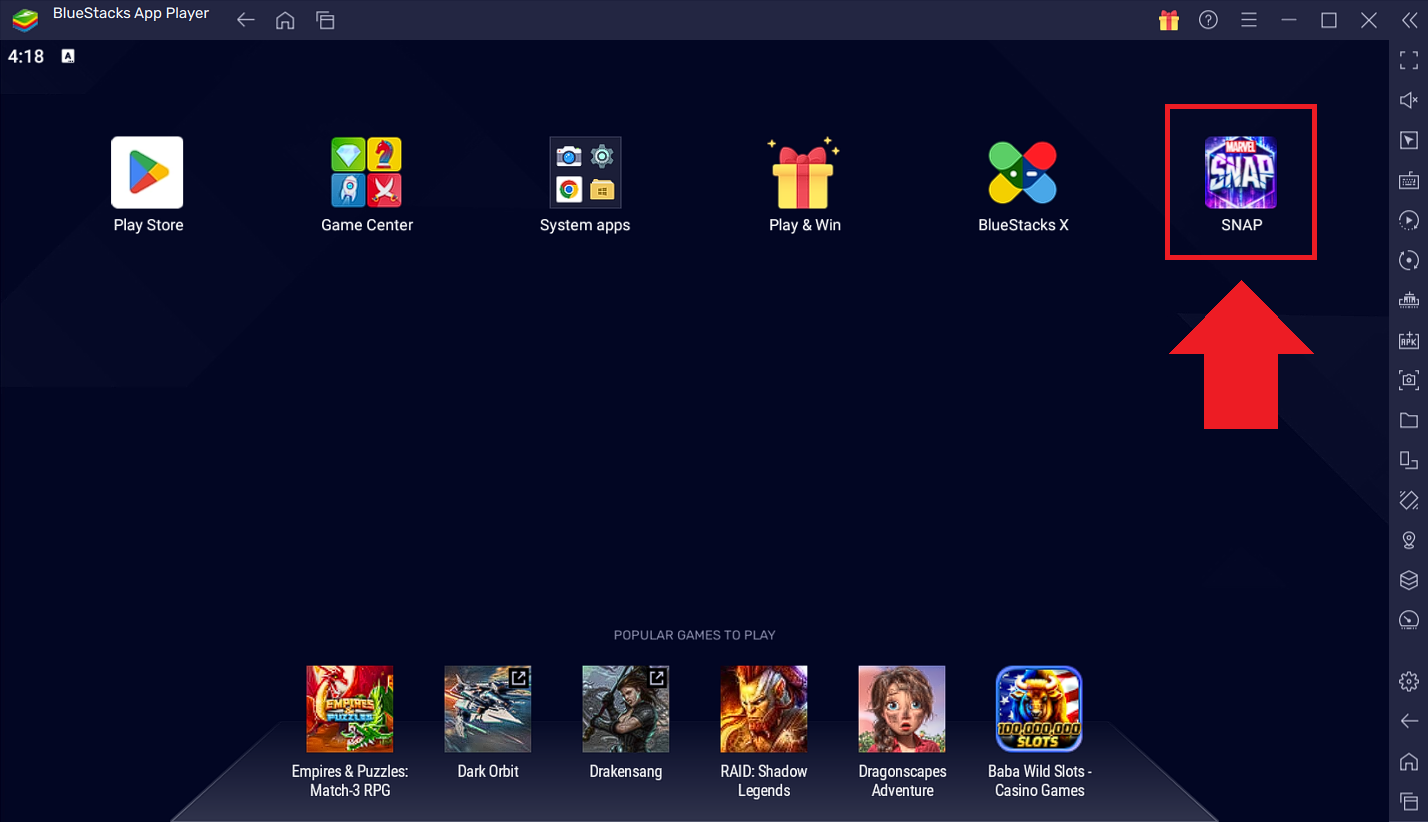Open Game Center
1428x822 pixels.
tap(367, 172)
